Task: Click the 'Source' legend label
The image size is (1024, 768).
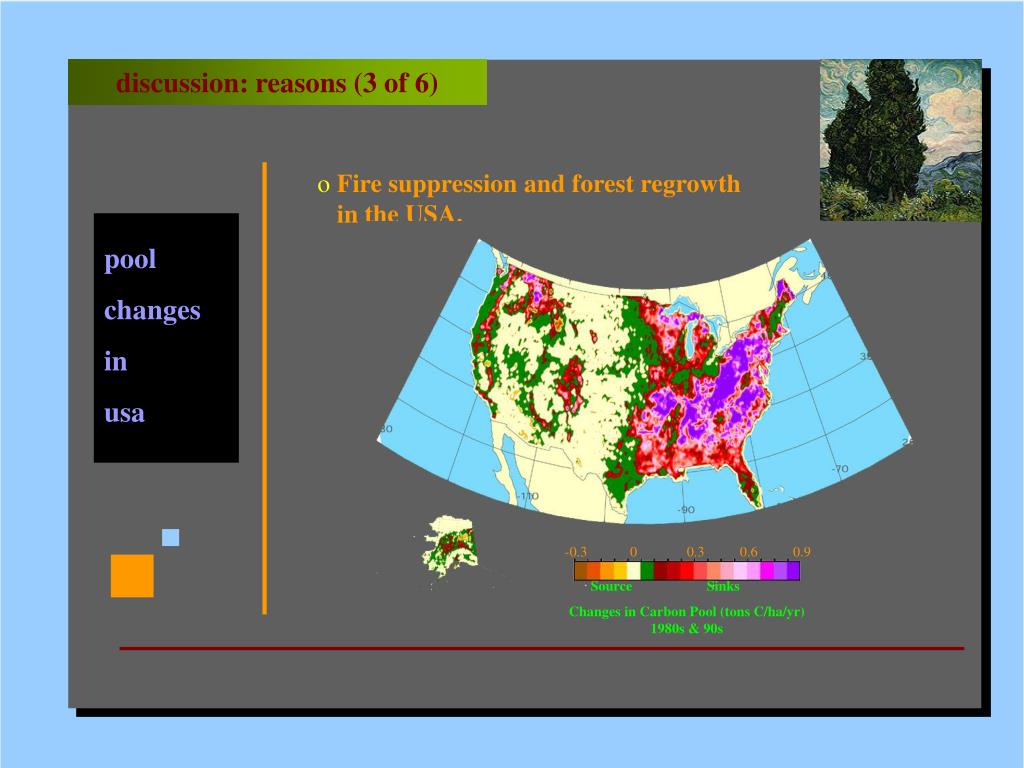Action: pyautogui.click(x=611, y=586)
